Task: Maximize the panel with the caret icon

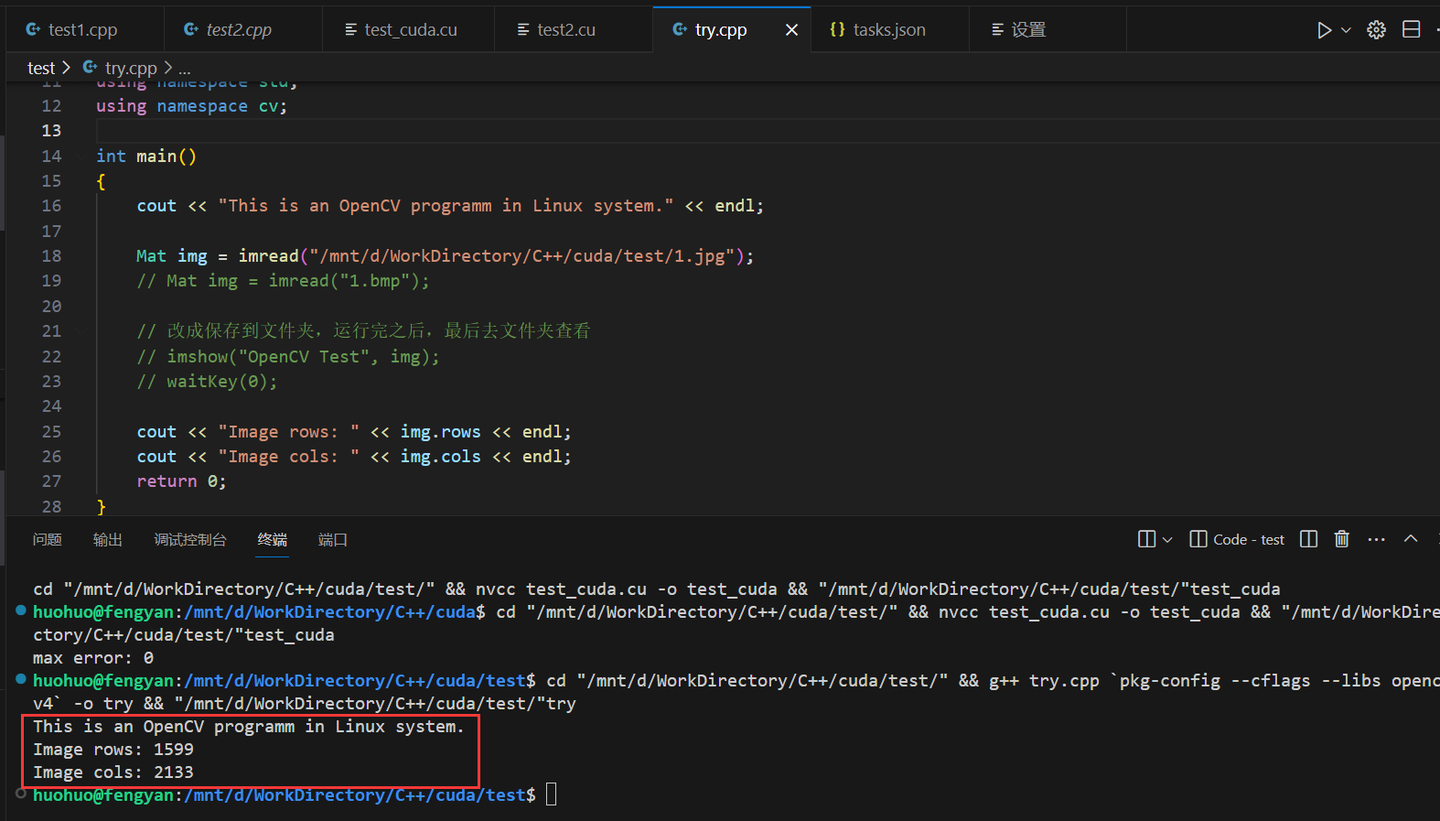Action: [1410, 539]
